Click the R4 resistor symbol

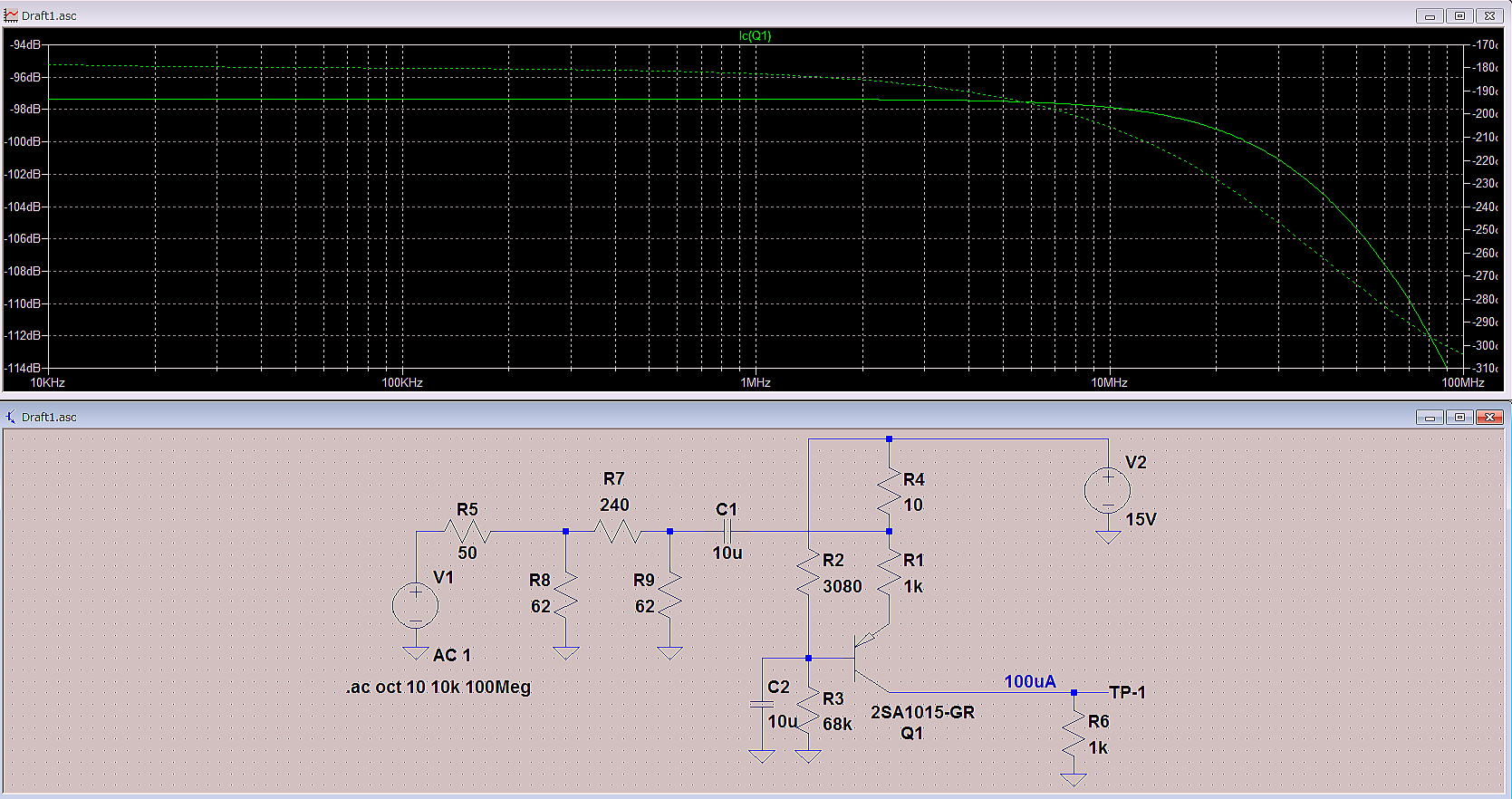click(x=889, y=493)
